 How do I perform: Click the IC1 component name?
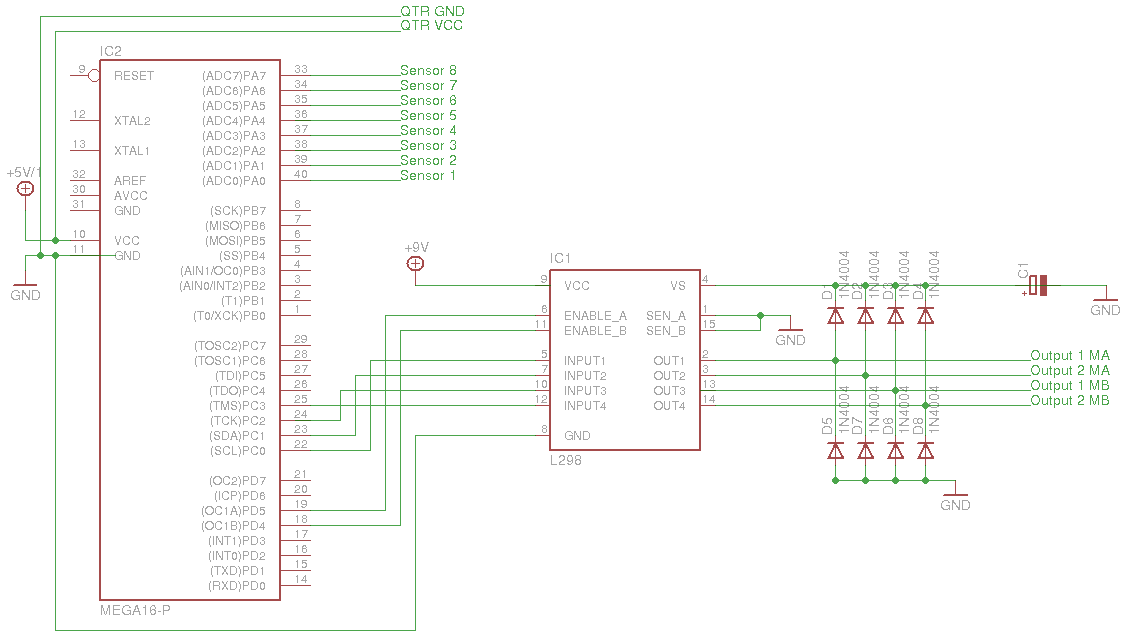pos(560,258)
